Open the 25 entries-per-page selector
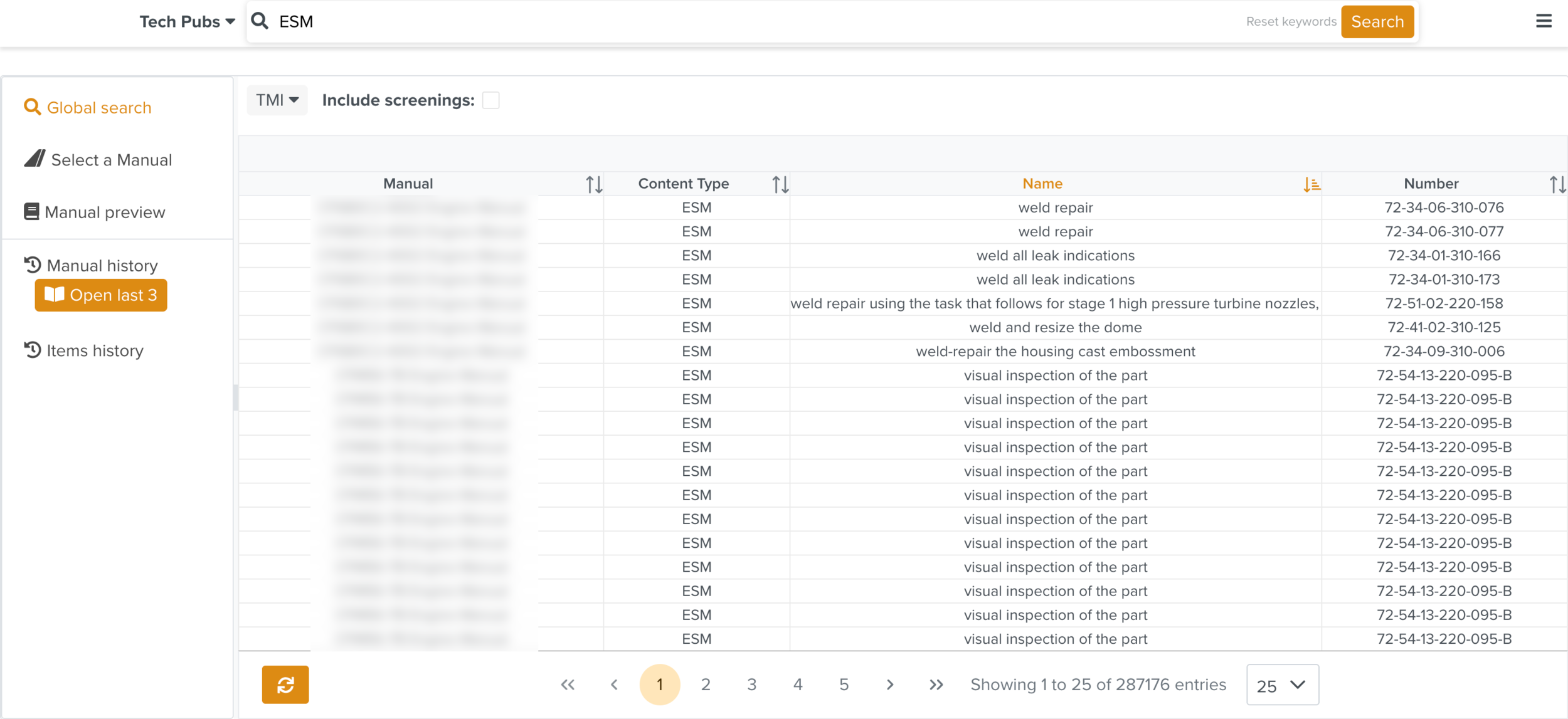1568x719 pixels. [1282, 685]
